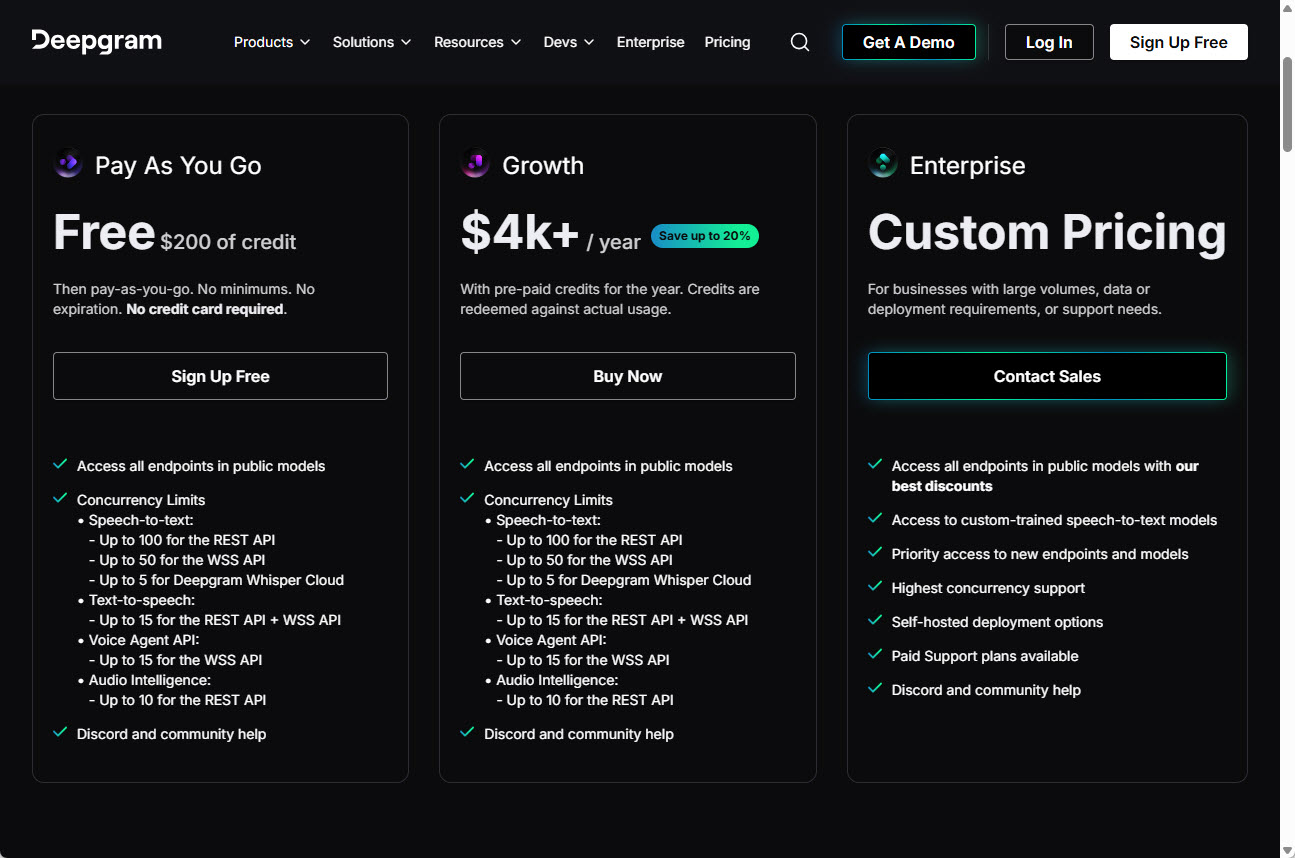Screen dimensions: 1295x858
Task: Expand the Products dropdown menu
Action: pyautogui.click(x=272, y=42)
